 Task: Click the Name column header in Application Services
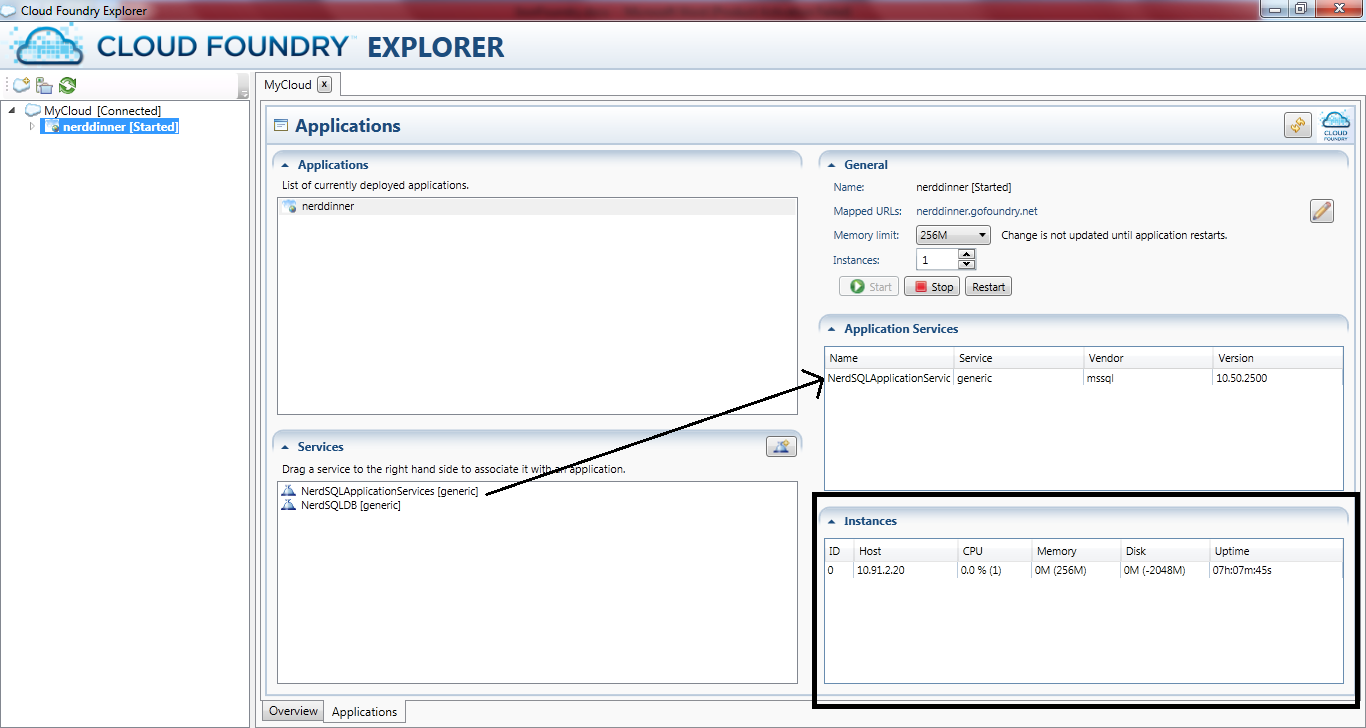coord(889,358)
